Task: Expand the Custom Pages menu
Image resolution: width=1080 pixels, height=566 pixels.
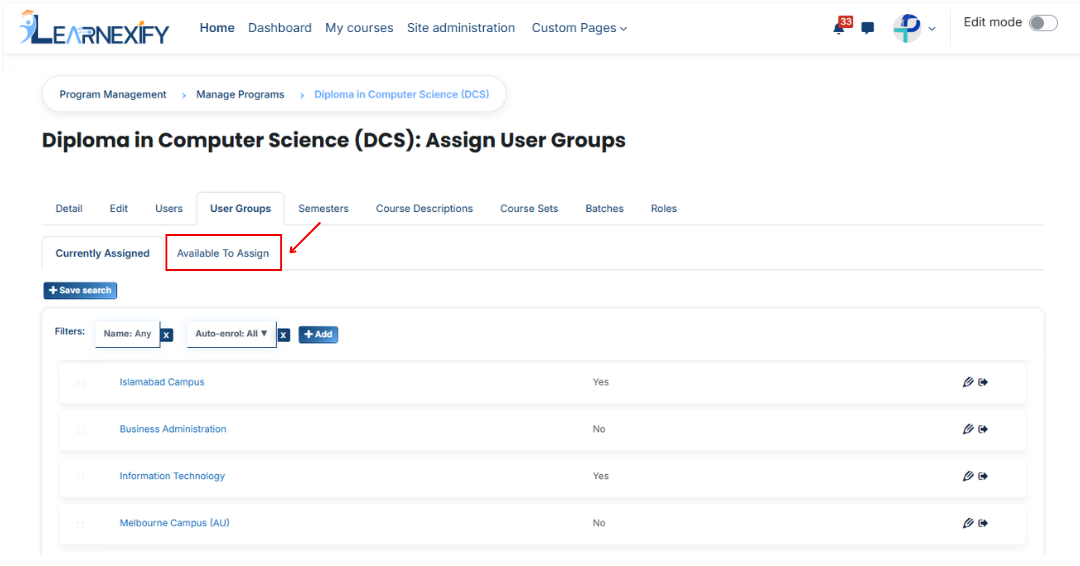Action: (579, 28)
